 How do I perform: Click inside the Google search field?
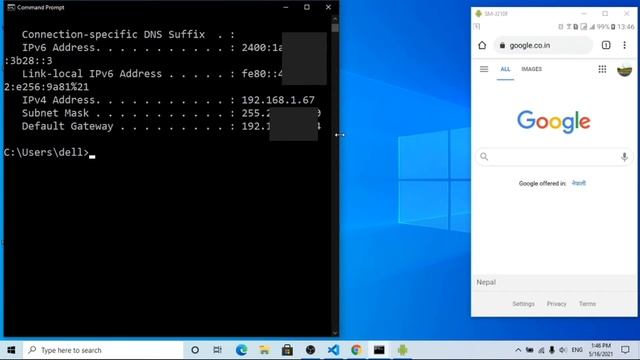[x=554, y=157]
